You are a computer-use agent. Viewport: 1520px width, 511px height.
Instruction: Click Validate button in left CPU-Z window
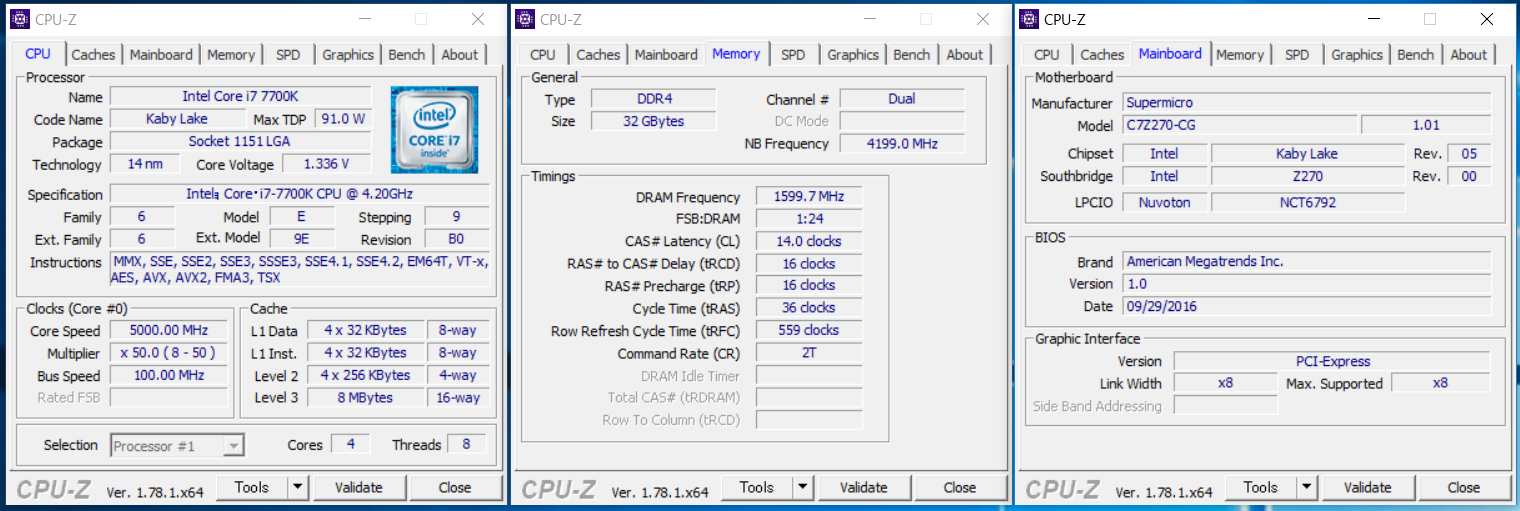coord(359,488)
